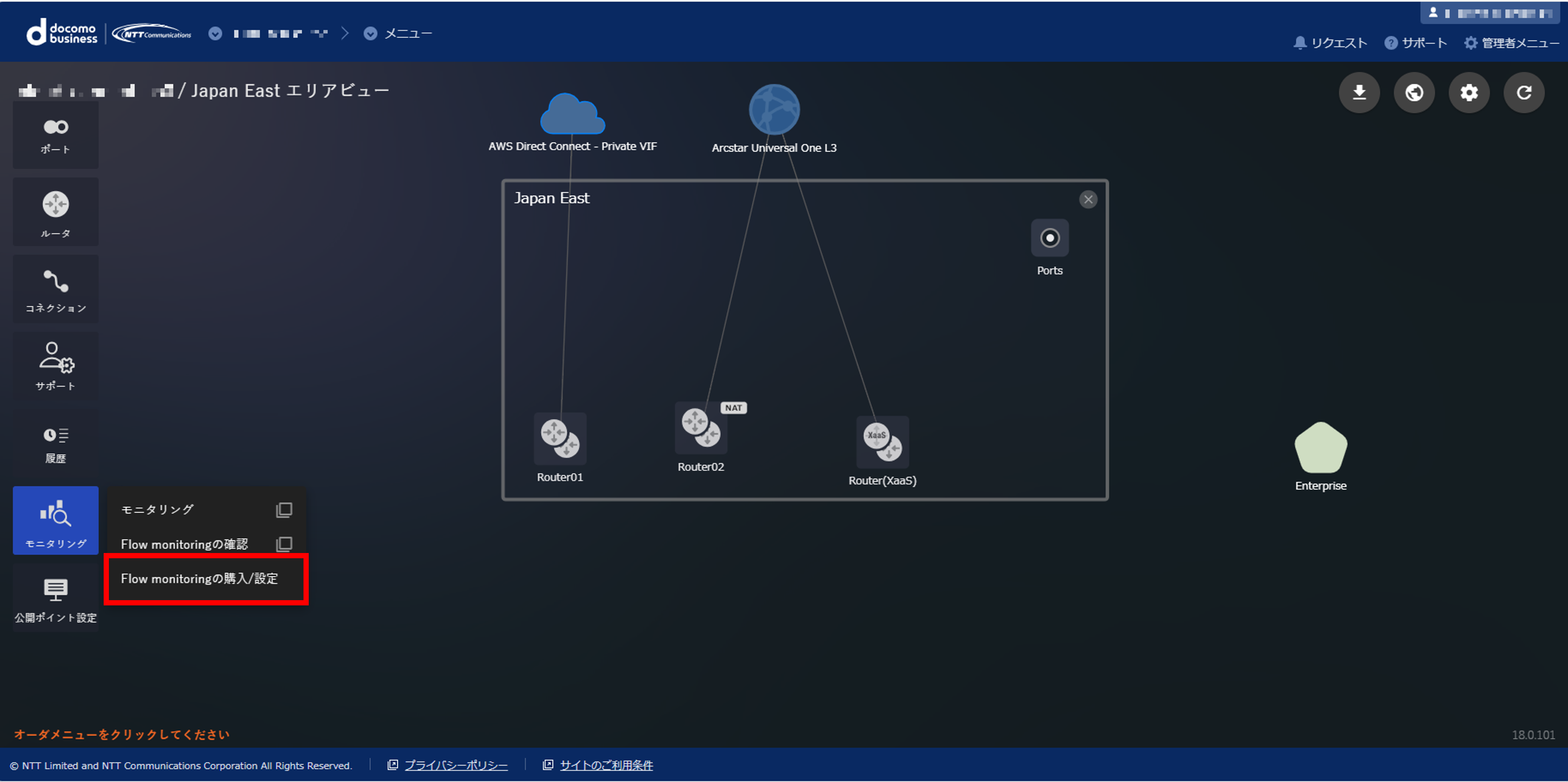This screenshot has height=782, width=1568.
Task: Open the 履歴 history sidebar icon
Action: [x=55, y=444]
